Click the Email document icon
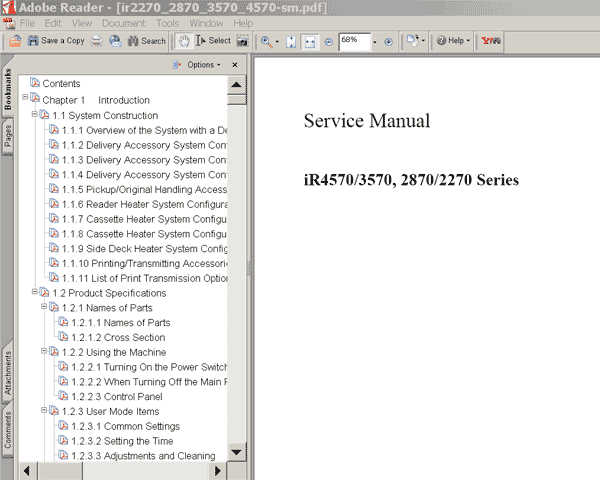The height and width of the screenshot is (480, 600). tap(115, 41)
